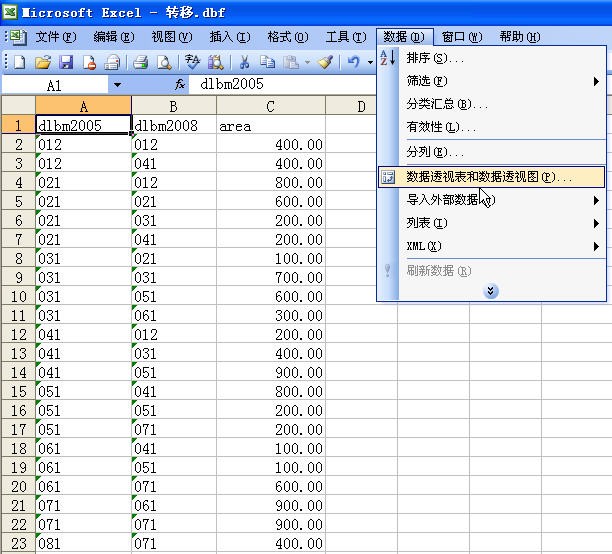This screenshot has width=612, height=554.
Task: Select column B header
Action: click(x=174, y=106)
